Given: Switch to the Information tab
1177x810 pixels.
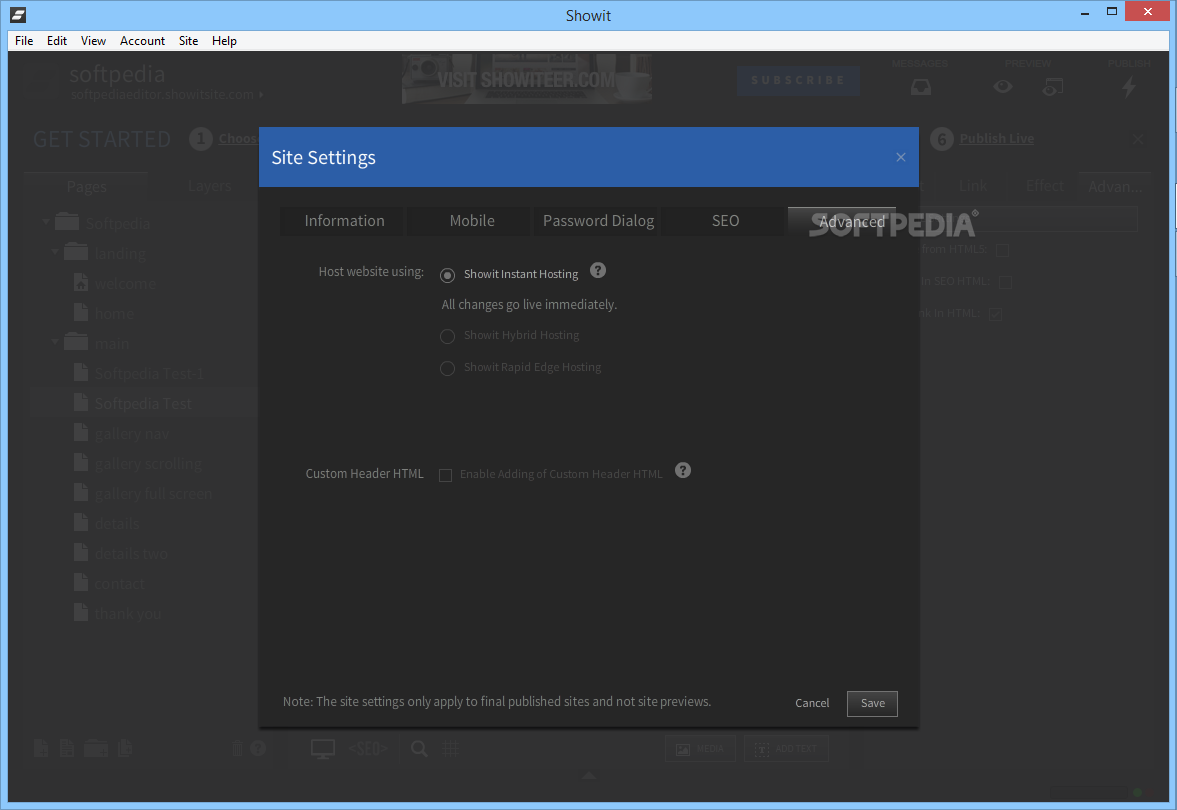Looking at the screenshot, I should pos(344,221).
